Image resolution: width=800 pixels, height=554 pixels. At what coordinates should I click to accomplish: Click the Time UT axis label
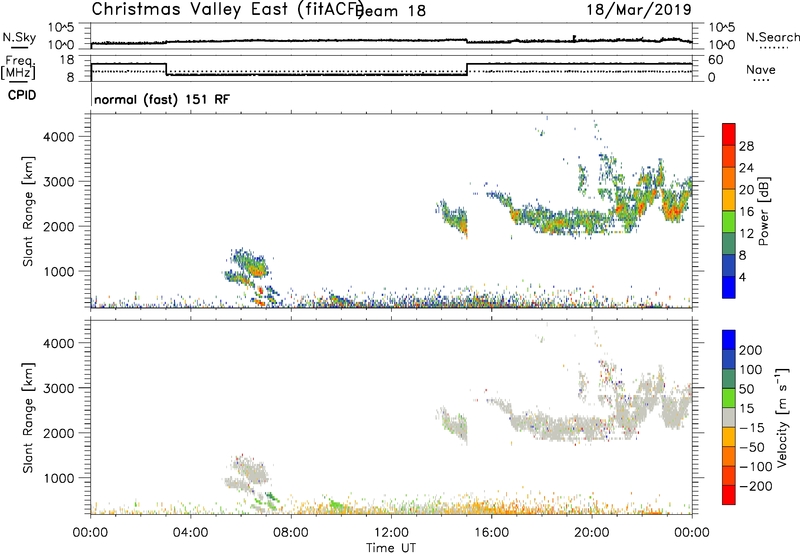391,548
